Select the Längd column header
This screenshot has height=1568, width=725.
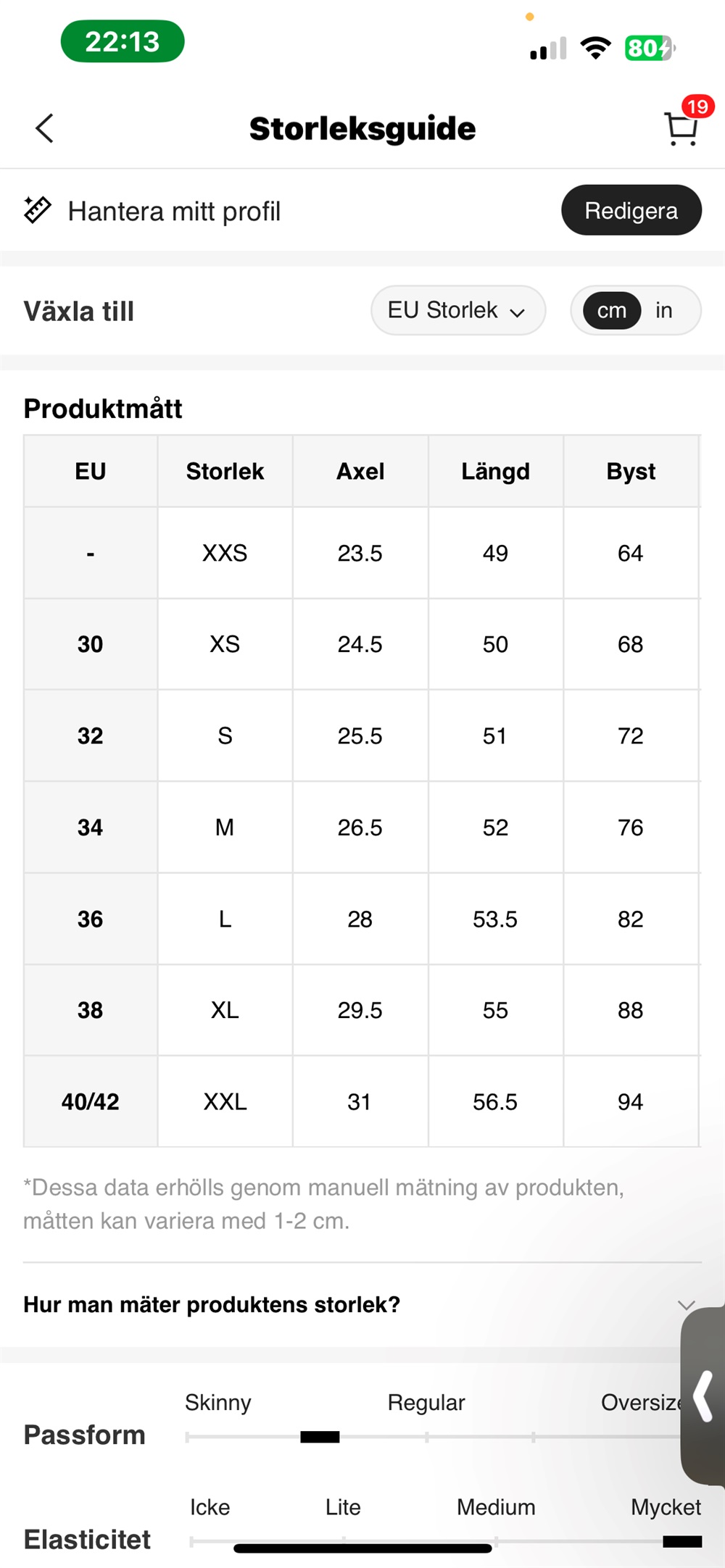[x=495, y=472]
